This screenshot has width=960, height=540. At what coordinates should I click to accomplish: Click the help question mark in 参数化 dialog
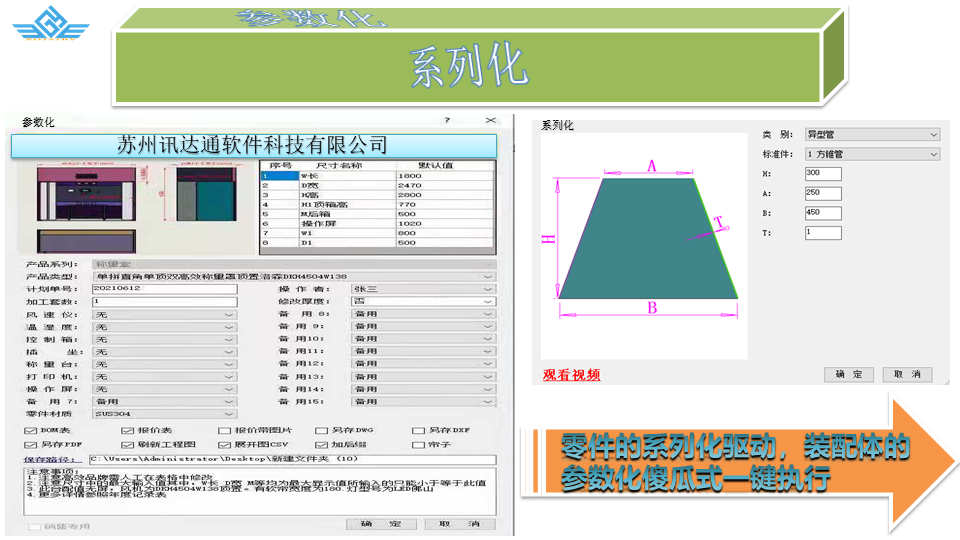447,120
